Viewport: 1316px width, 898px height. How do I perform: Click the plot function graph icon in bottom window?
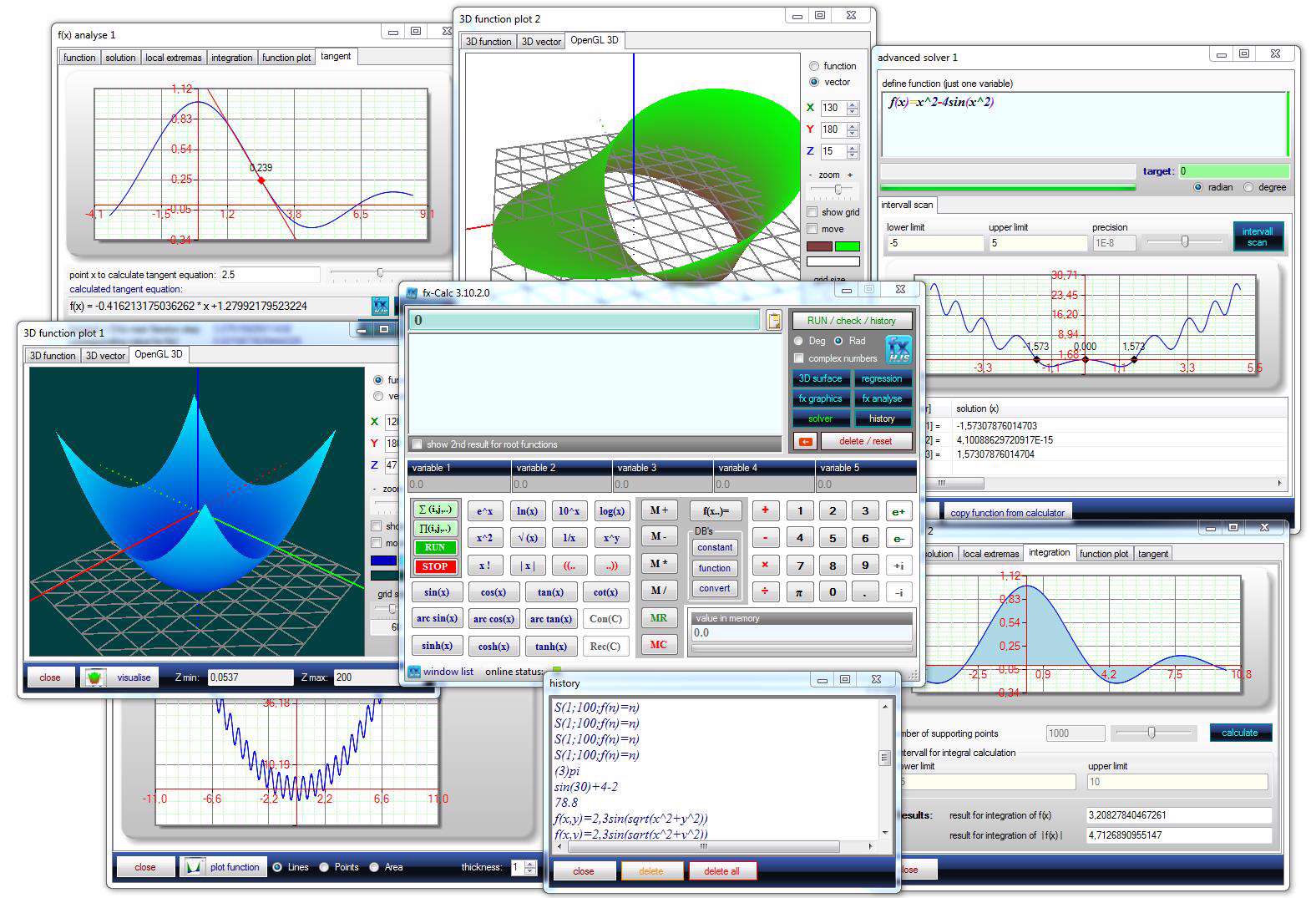(x=195, y=867)
